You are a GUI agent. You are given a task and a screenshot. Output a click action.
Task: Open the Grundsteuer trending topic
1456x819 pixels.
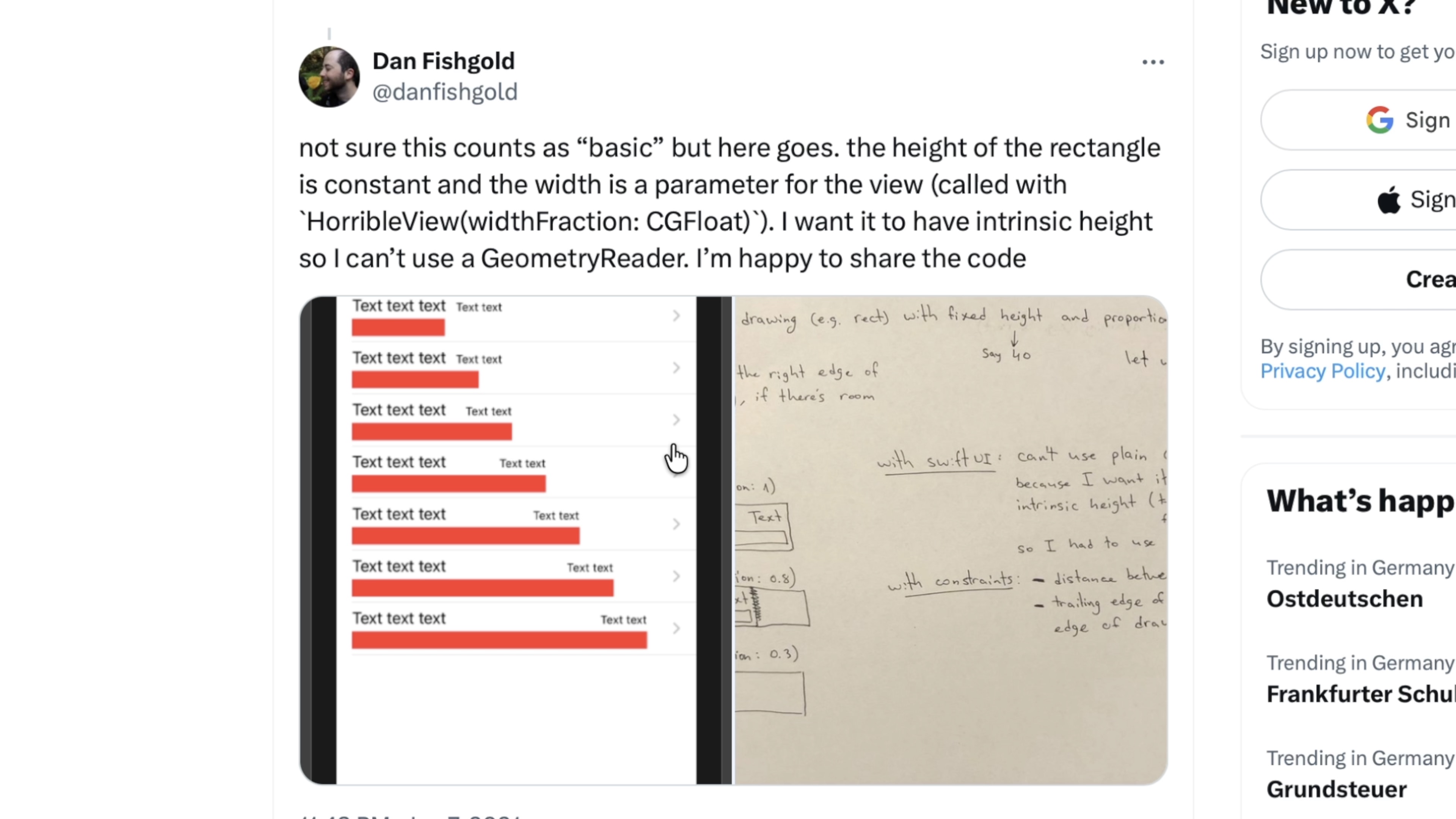point(1336,789)
